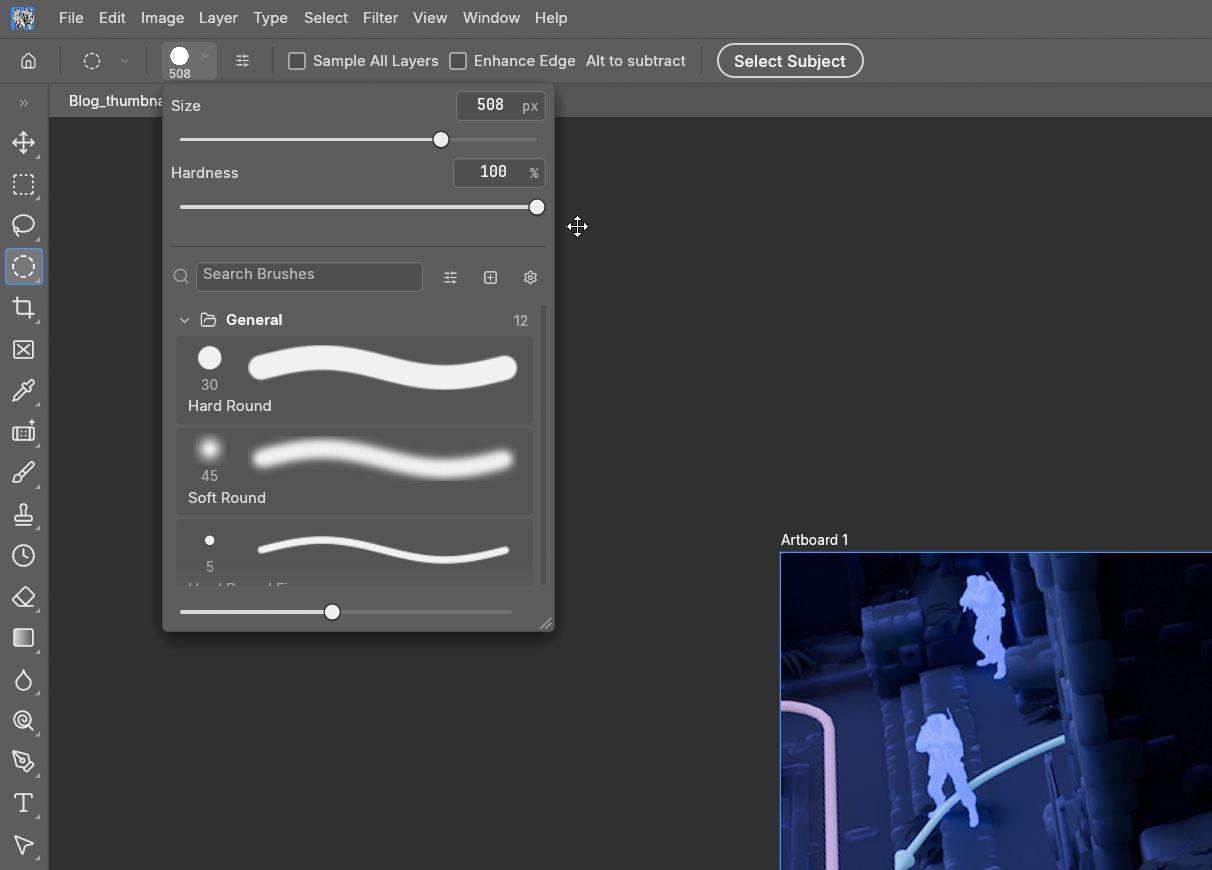Expand the collapsed toolbar chevrons
This screenshot has width=1212, height=870.
click(24, 102)
